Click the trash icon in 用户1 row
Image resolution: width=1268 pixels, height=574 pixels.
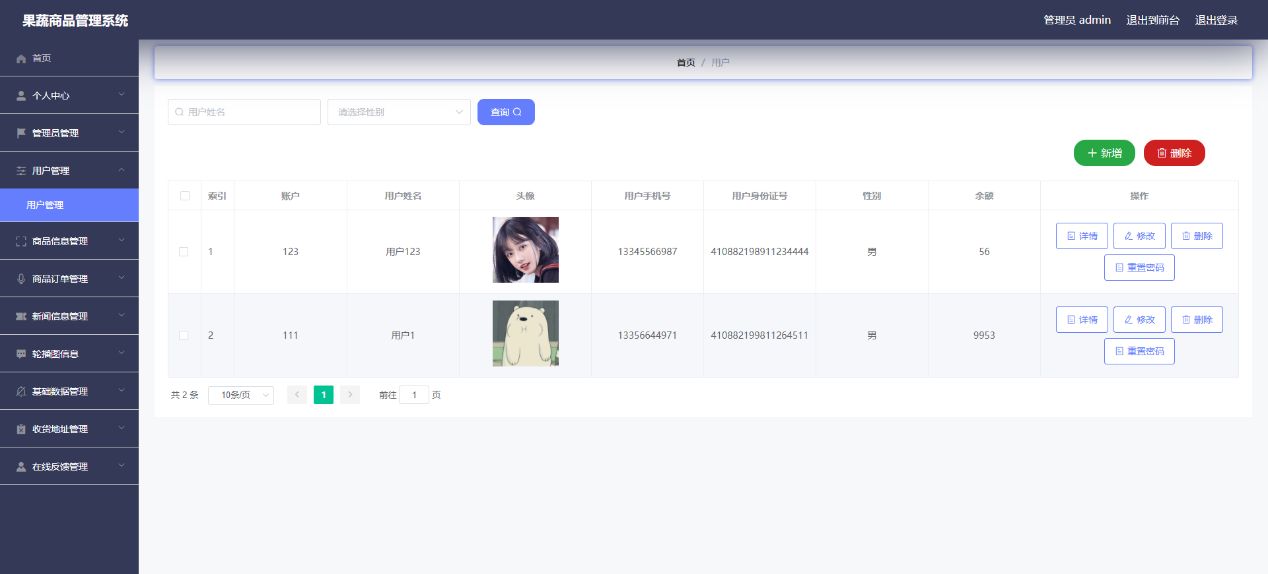1186,320
